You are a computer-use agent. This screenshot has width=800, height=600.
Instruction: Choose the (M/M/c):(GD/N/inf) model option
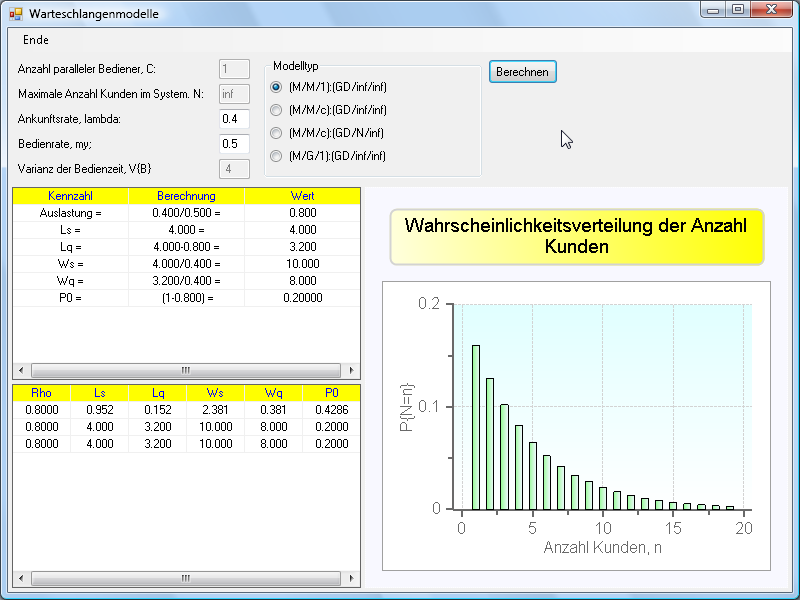pyautogui.click(x=276, y=133)
